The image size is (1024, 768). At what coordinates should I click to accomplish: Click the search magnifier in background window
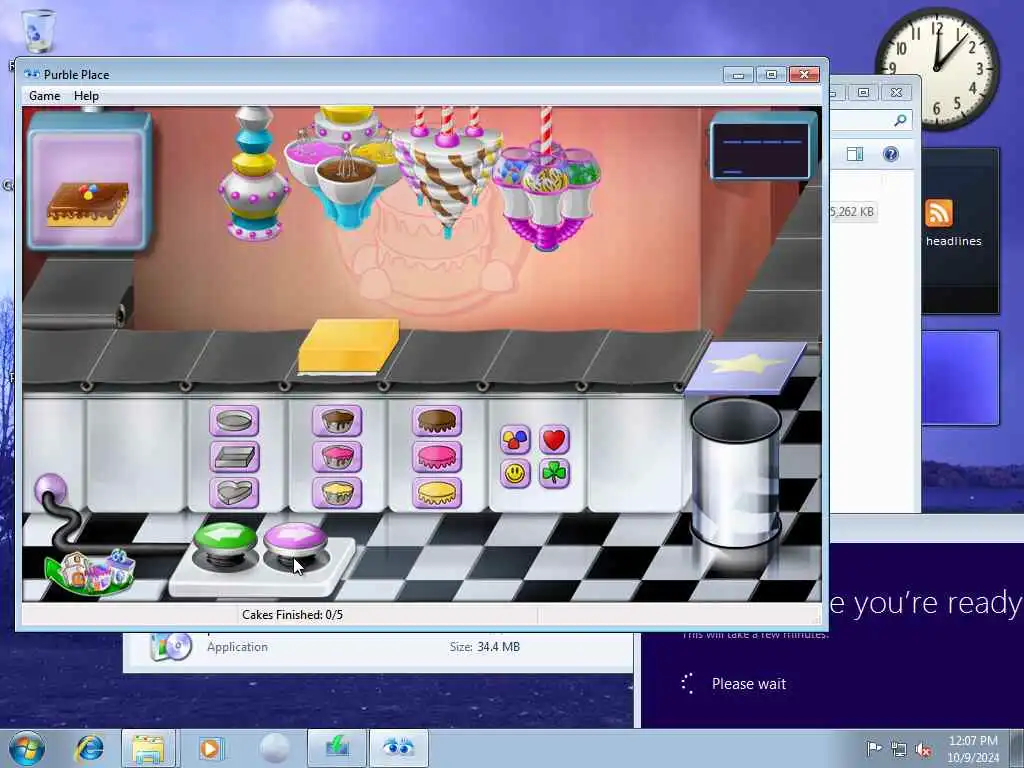pyautogui.click(x=900, y=120)
